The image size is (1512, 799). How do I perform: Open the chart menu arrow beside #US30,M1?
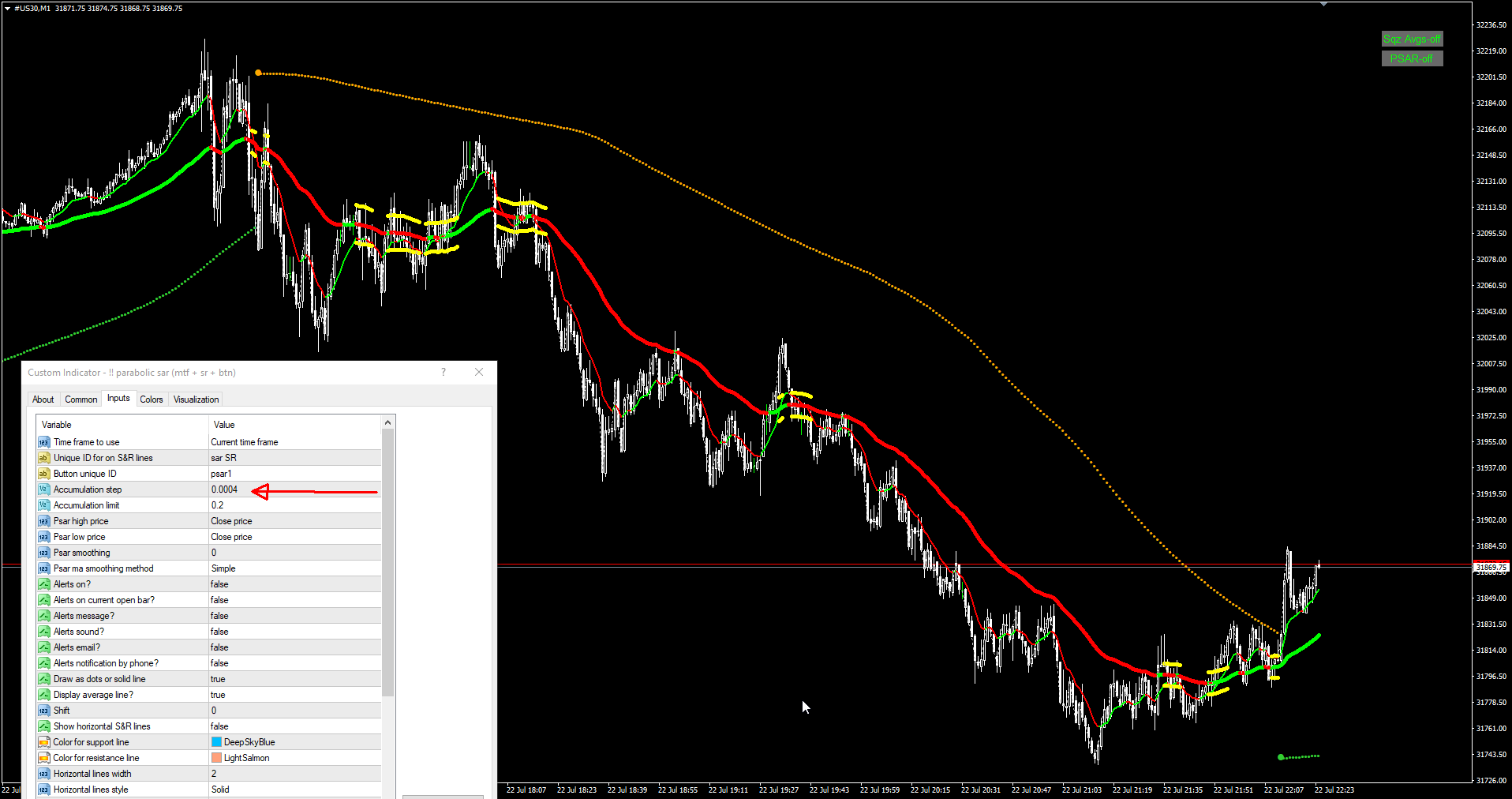pos(7,8)
